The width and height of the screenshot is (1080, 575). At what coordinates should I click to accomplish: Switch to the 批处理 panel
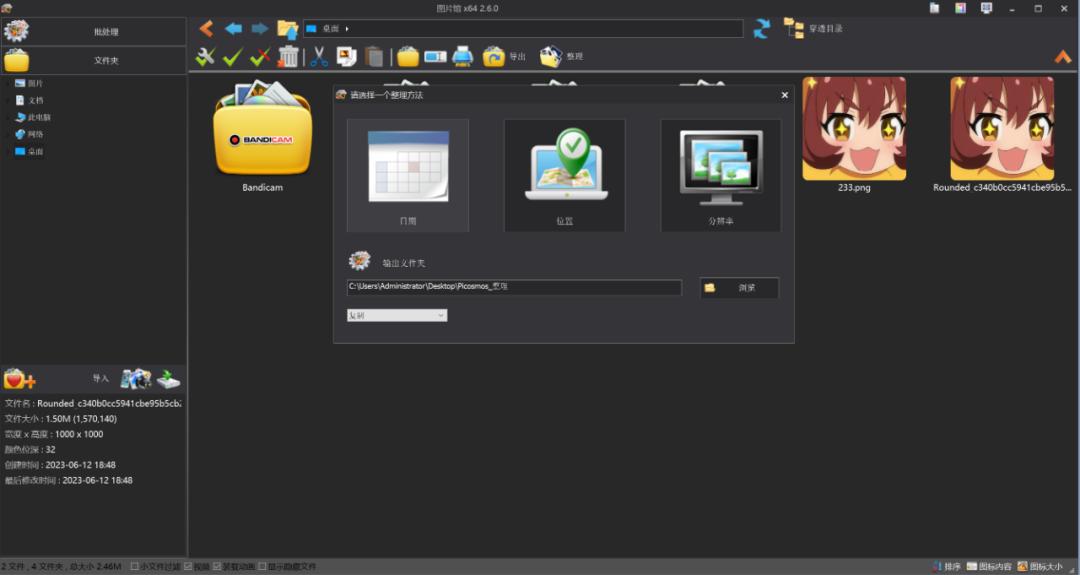(x=93, y=31)
